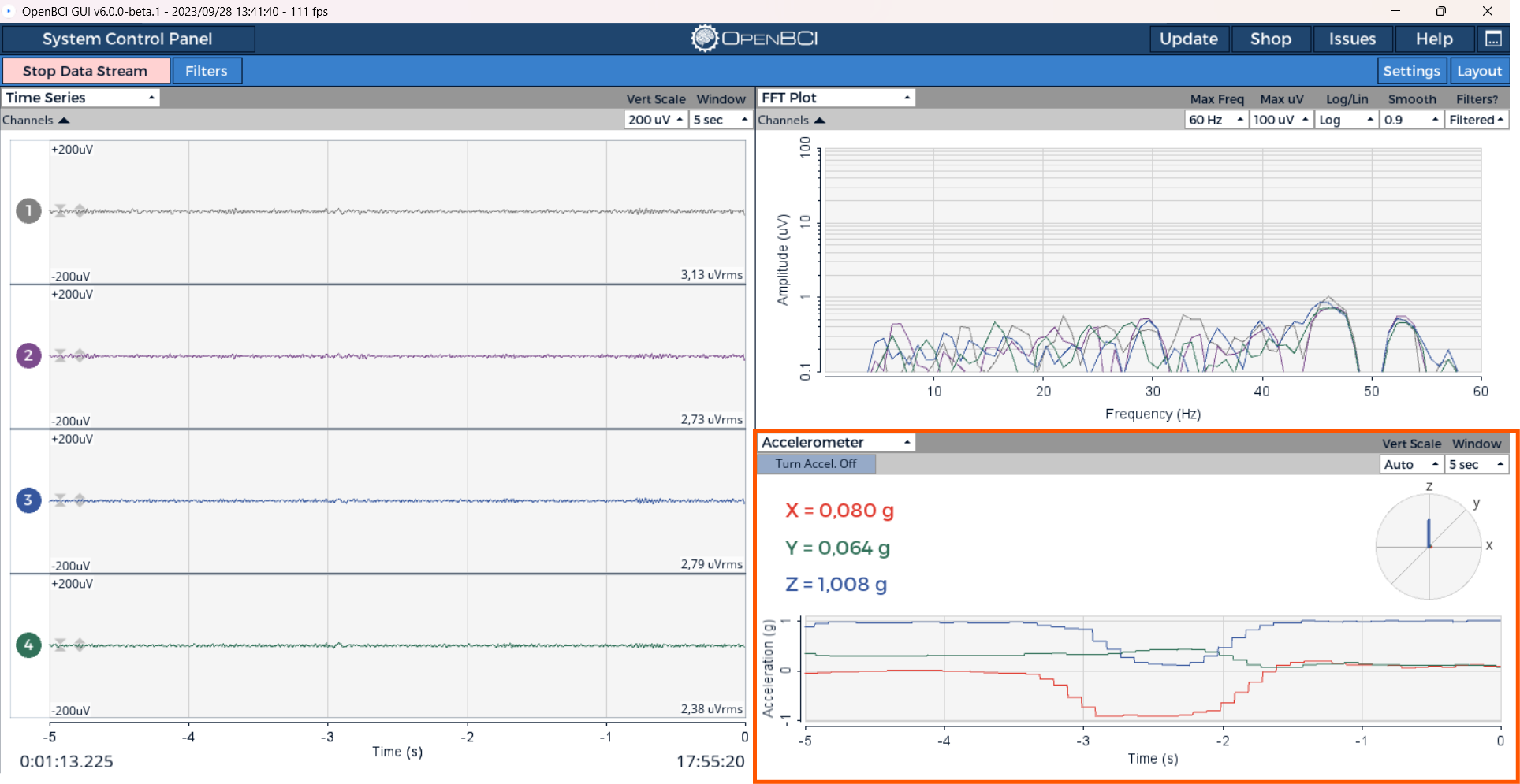Open the FFT Plot widget selector dropdown
Image resolution: width=1520 pixels, height=784 pixels.
coord(836,98)
